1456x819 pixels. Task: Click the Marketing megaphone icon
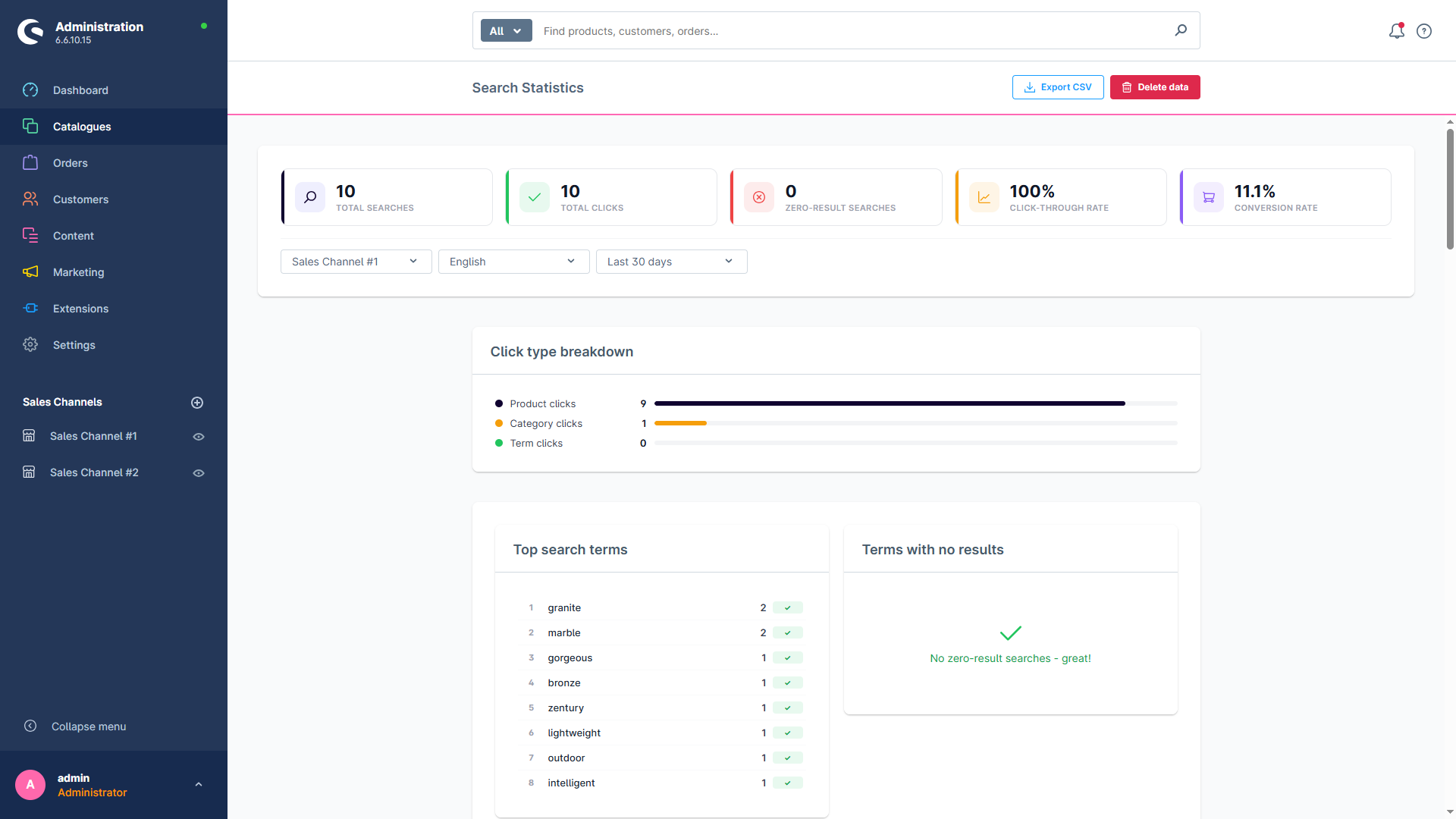30,271
